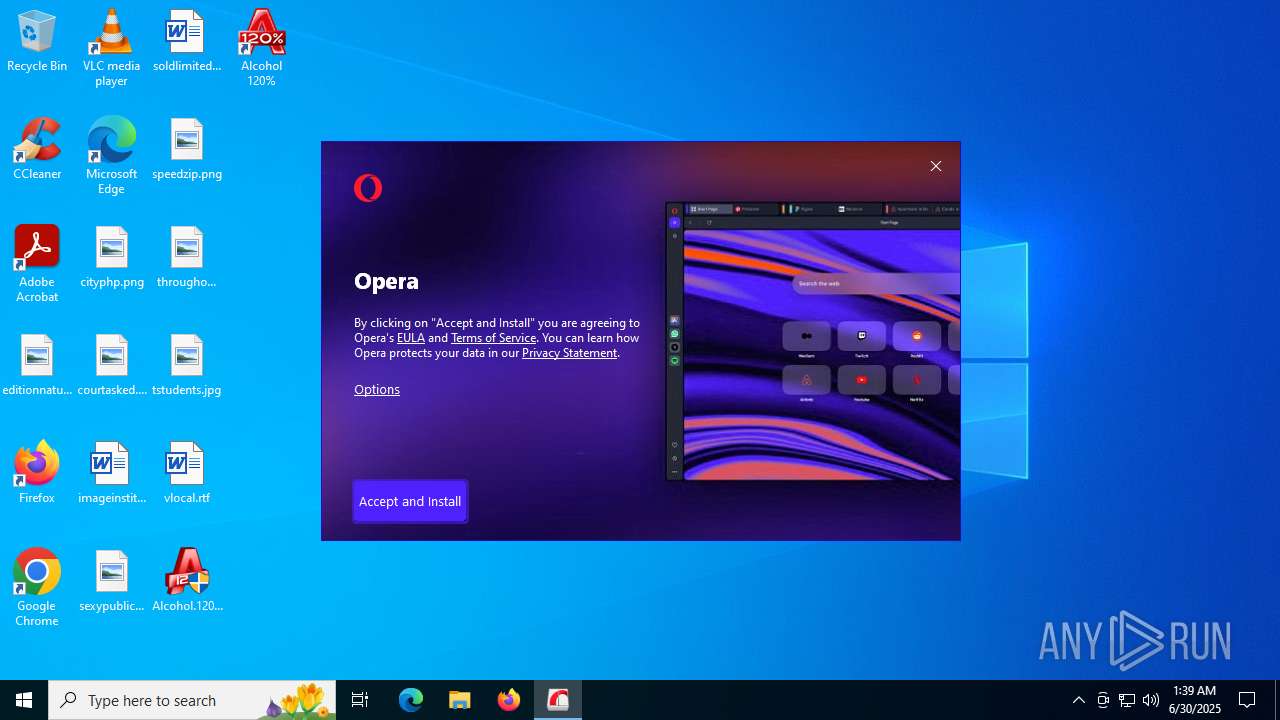The height and width of the screenshot is (720, 1280).
Task: Open Task View from taskbar
Action: [x=360, y=700]
